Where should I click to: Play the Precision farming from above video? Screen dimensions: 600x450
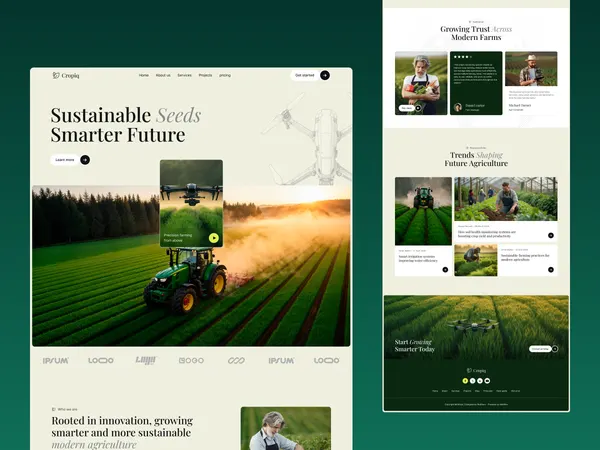coord(214,238)
